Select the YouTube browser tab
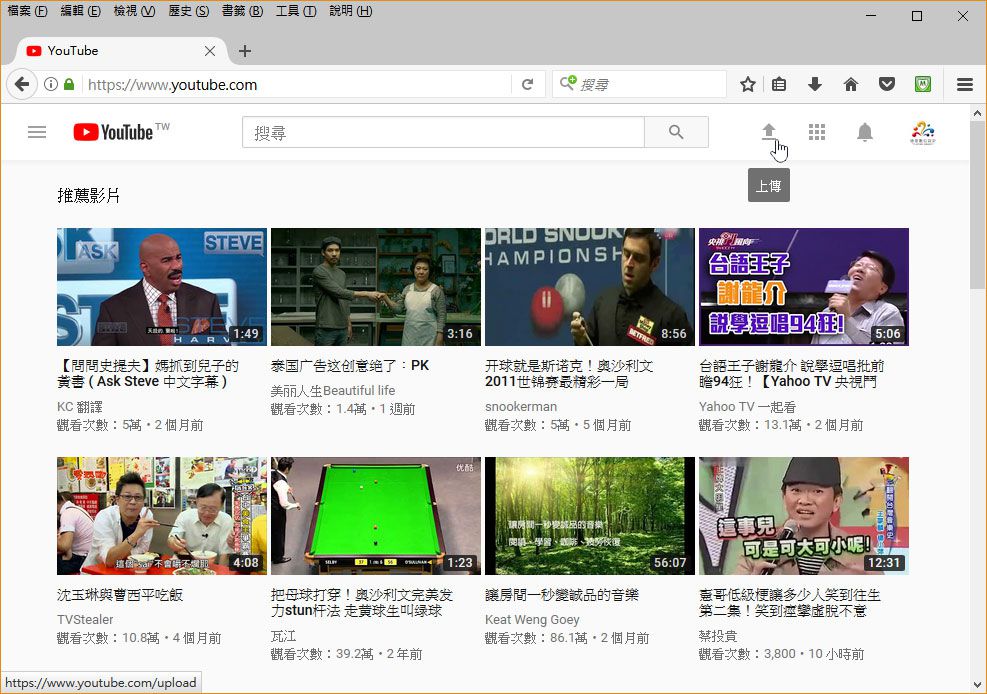Image resolution: width=987 pixels, height=694 pixels. [110, 49]
